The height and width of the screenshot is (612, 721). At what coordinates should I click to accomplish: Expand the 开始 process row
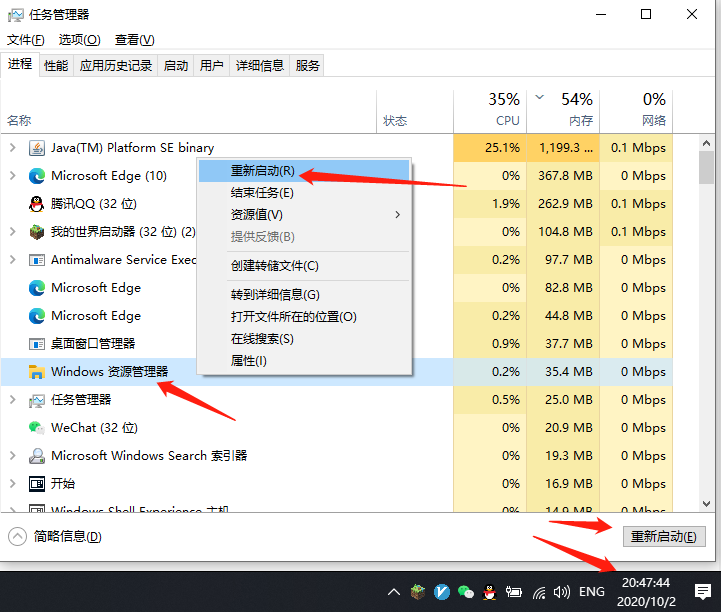13,484
